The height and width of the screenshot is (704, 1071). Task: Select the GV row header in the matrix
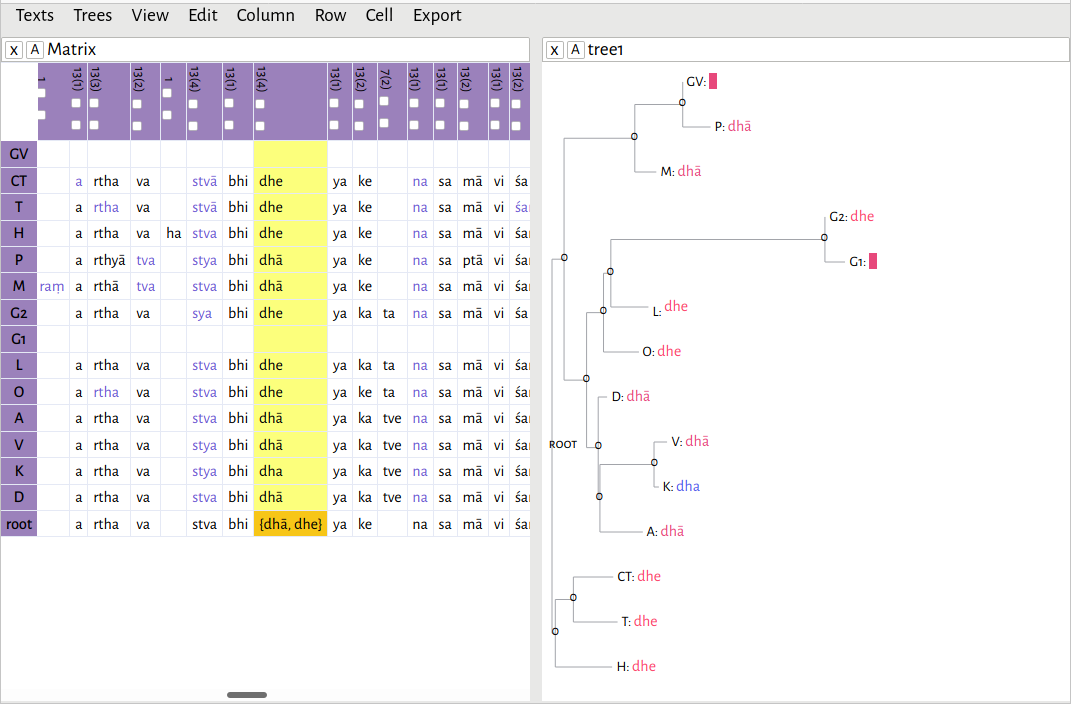pyautogui.click(x=18, y=154)
